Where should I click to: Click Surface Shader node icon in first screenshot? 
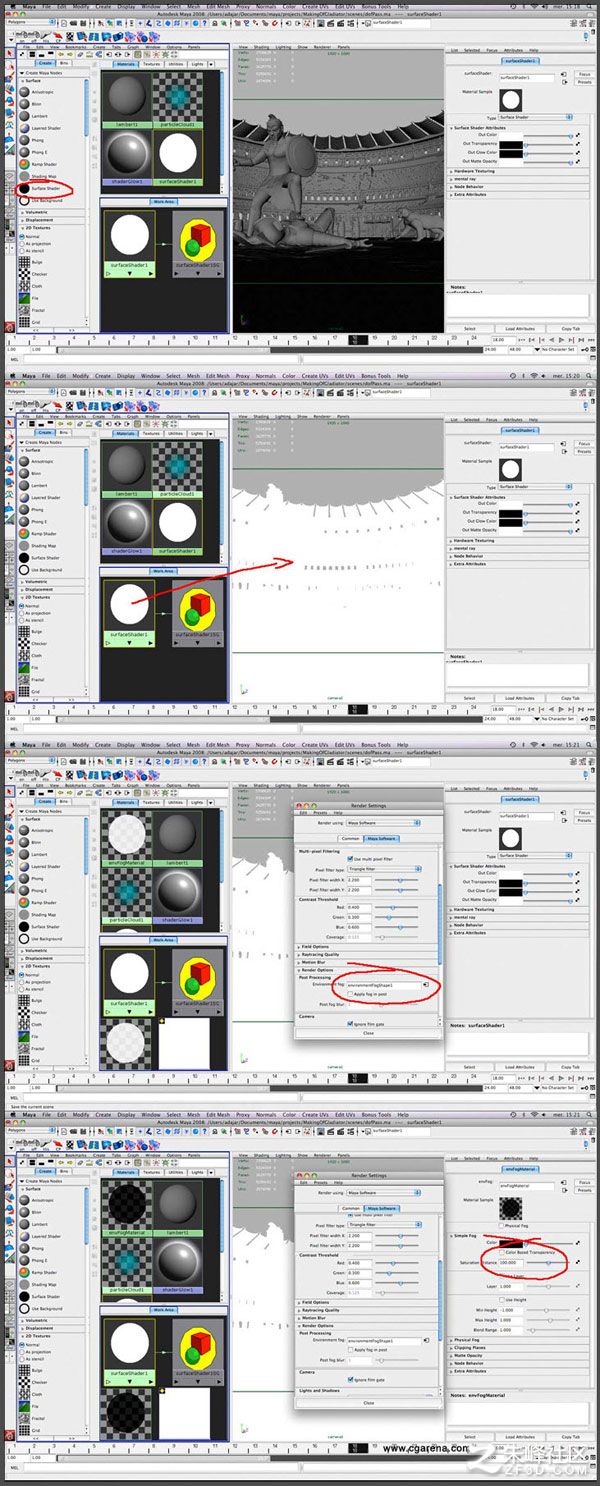point(24,188)
